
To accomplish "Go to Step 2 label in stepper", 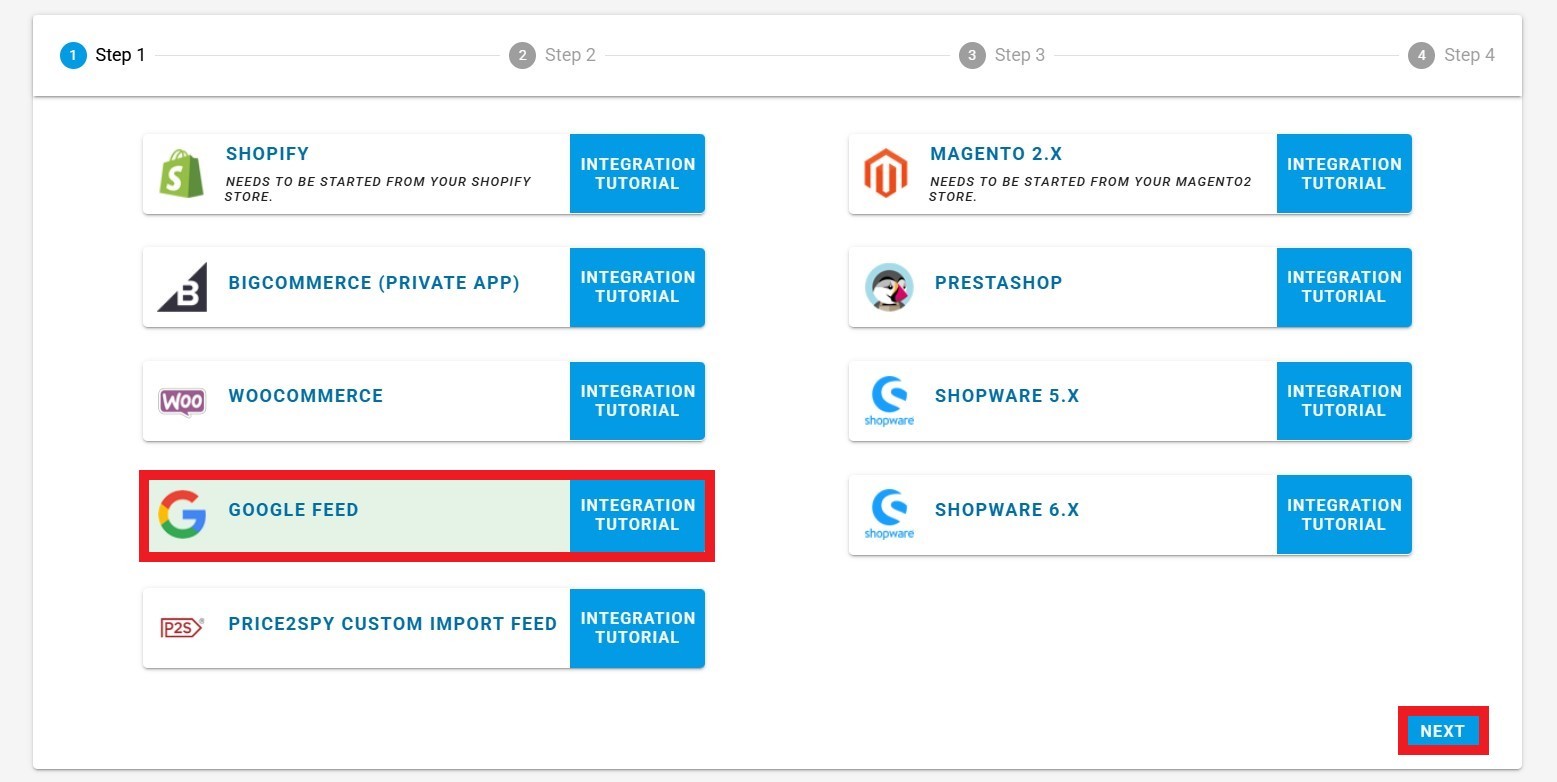I will [x=570, y=55].
